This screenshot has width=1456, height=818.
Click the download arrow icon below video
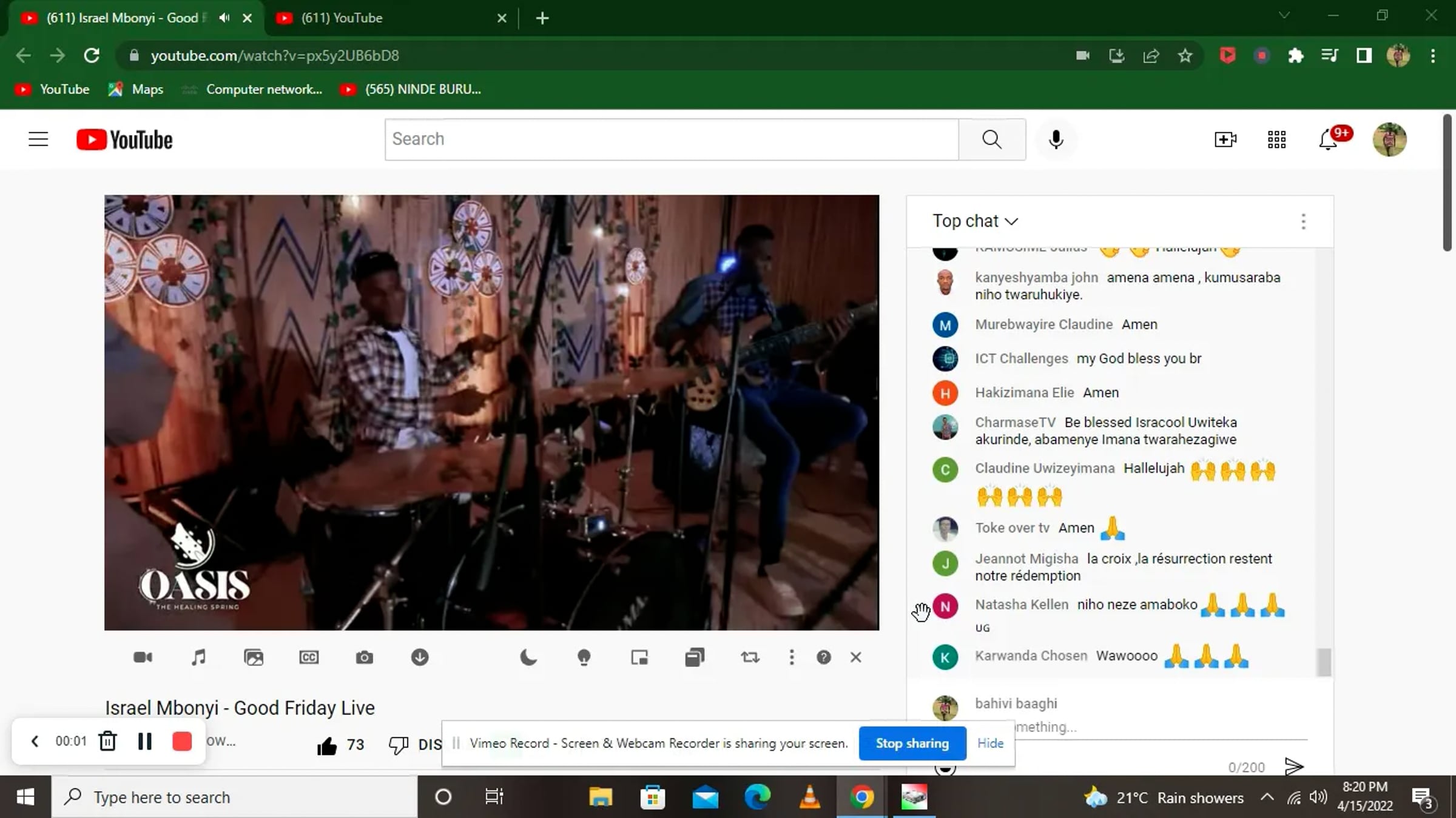[420, 657]
